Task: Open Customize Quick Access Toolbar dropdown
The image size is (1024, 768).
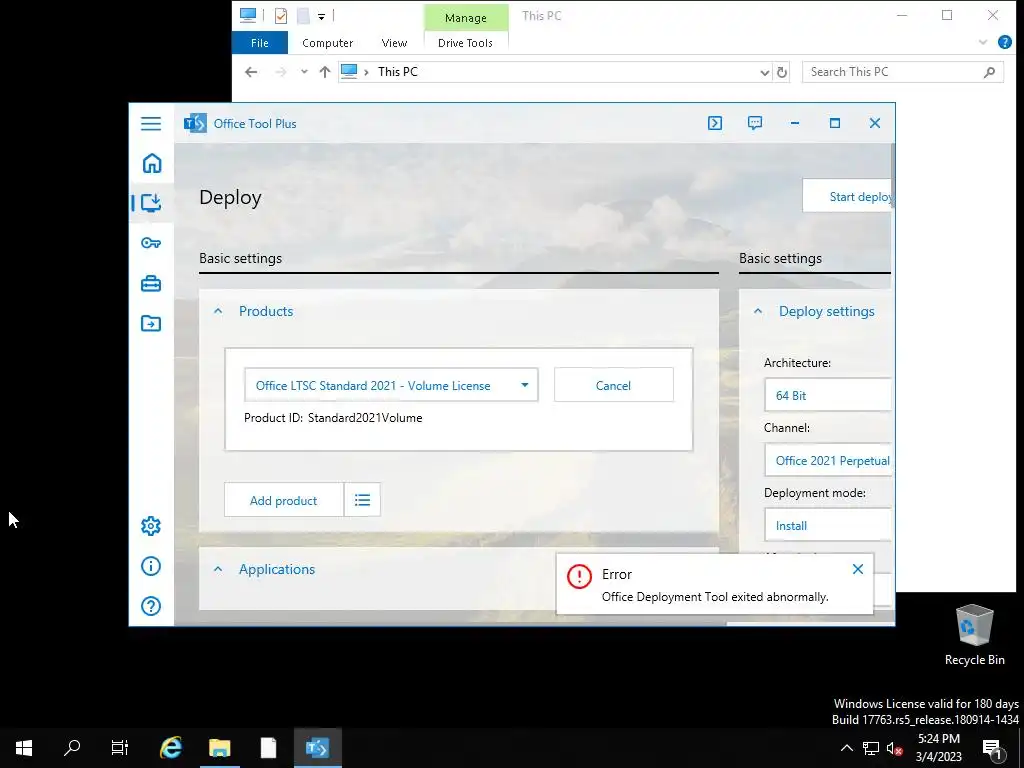Action: click(x=321, y=16)
